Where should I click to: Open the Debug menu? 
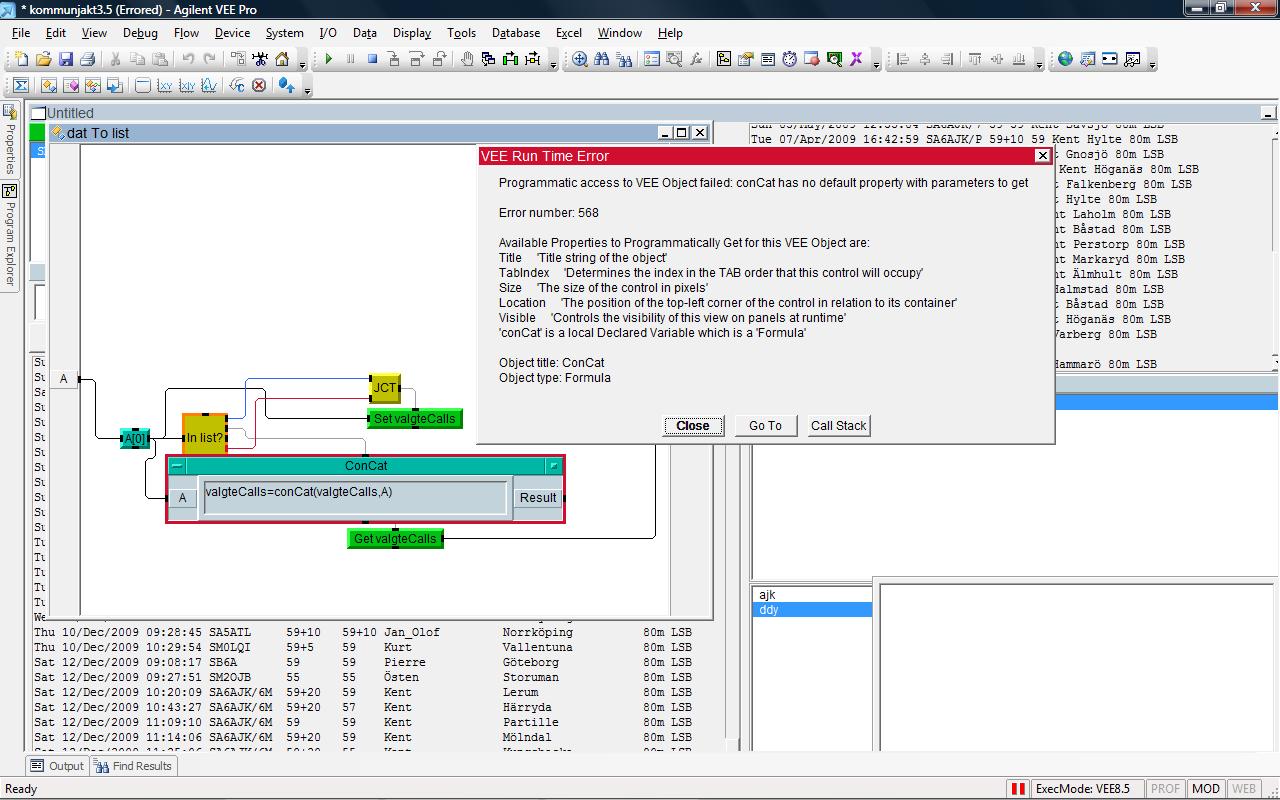pyautogui.click(x=140, y=33)
